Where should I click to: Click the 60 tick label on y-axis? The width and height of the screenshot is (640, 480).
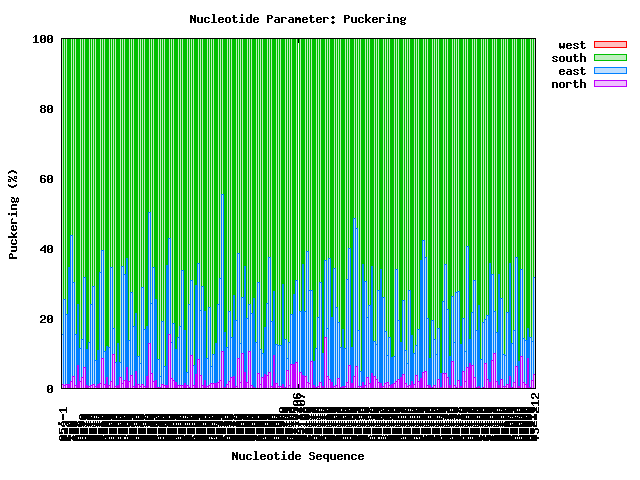(47, 179)
